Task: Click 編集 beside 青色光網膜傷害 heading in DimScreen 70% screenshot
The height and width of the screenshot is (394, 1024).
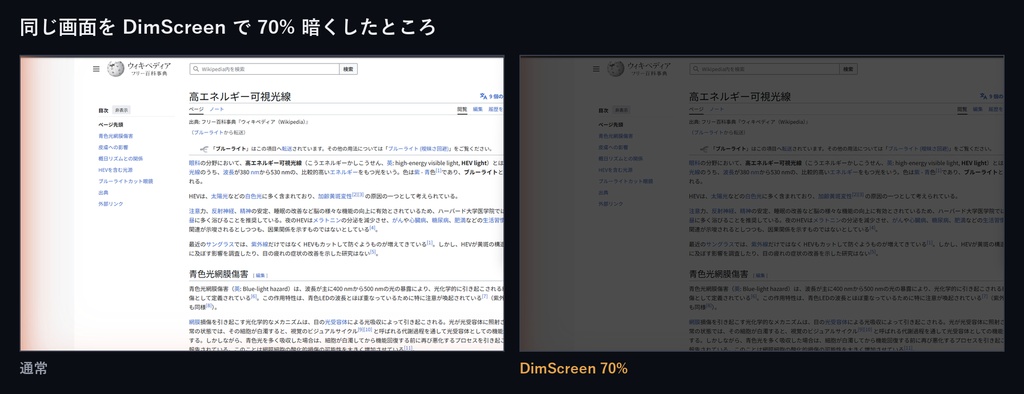Action: tap(761, 276)
